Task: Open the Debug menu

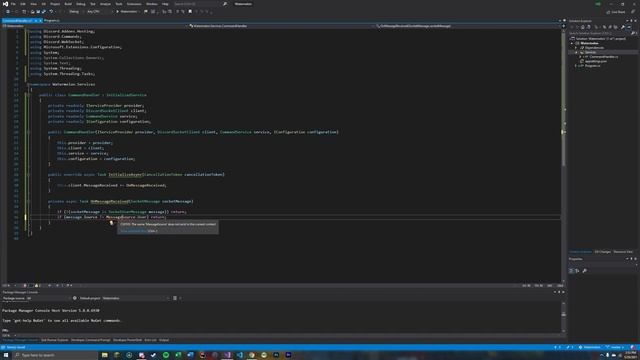Action: point(81,4)
